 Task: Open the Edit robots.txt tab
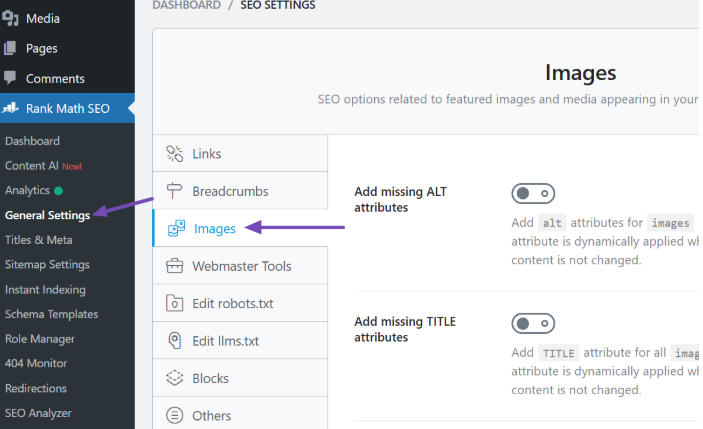click(x=240, y=303)
